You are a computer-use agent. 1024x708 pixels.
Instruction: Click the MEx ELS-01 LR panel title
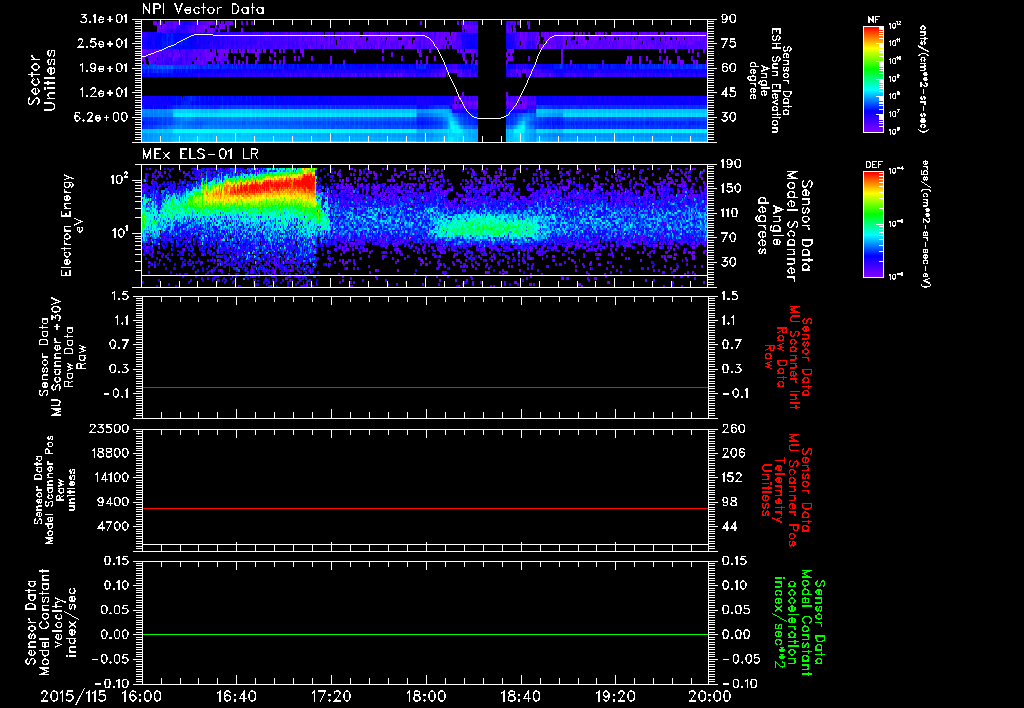click(x=199, y=155)
